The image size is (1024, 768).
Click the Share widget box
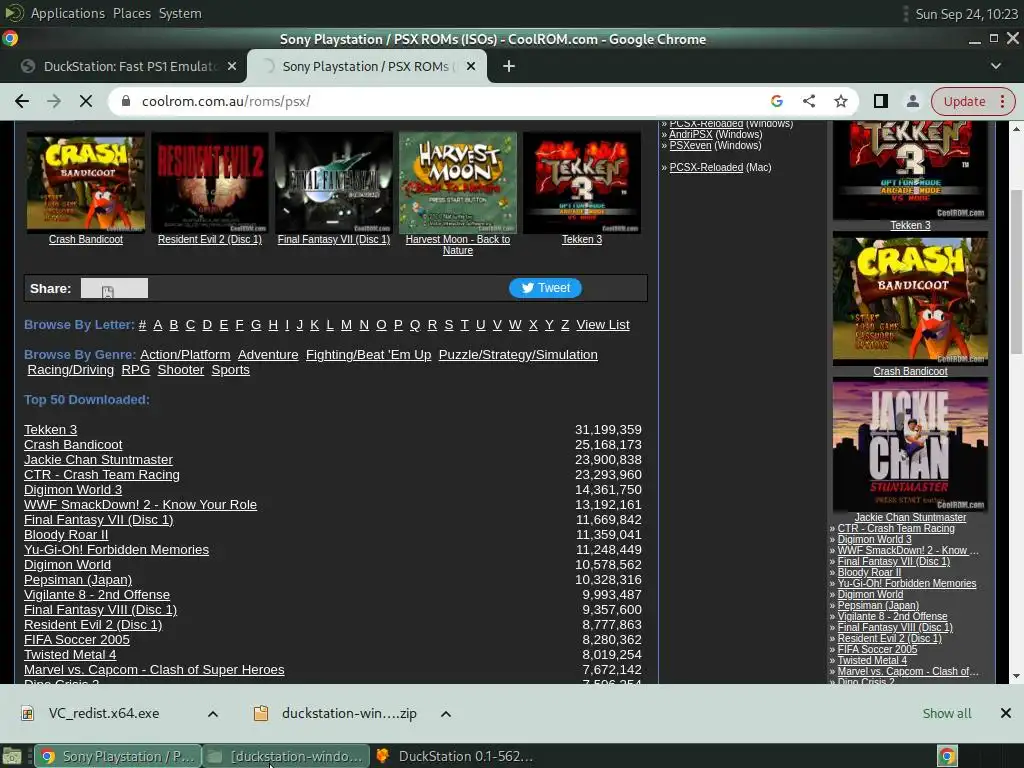114,288
